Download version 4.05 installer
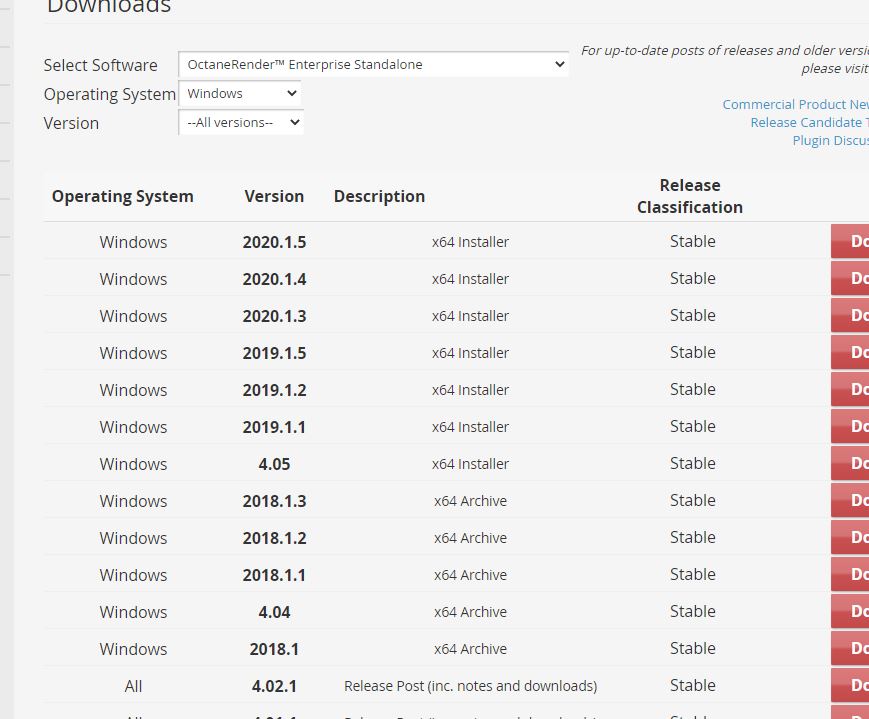Screen dimensions: 869x719 point(850,463)
